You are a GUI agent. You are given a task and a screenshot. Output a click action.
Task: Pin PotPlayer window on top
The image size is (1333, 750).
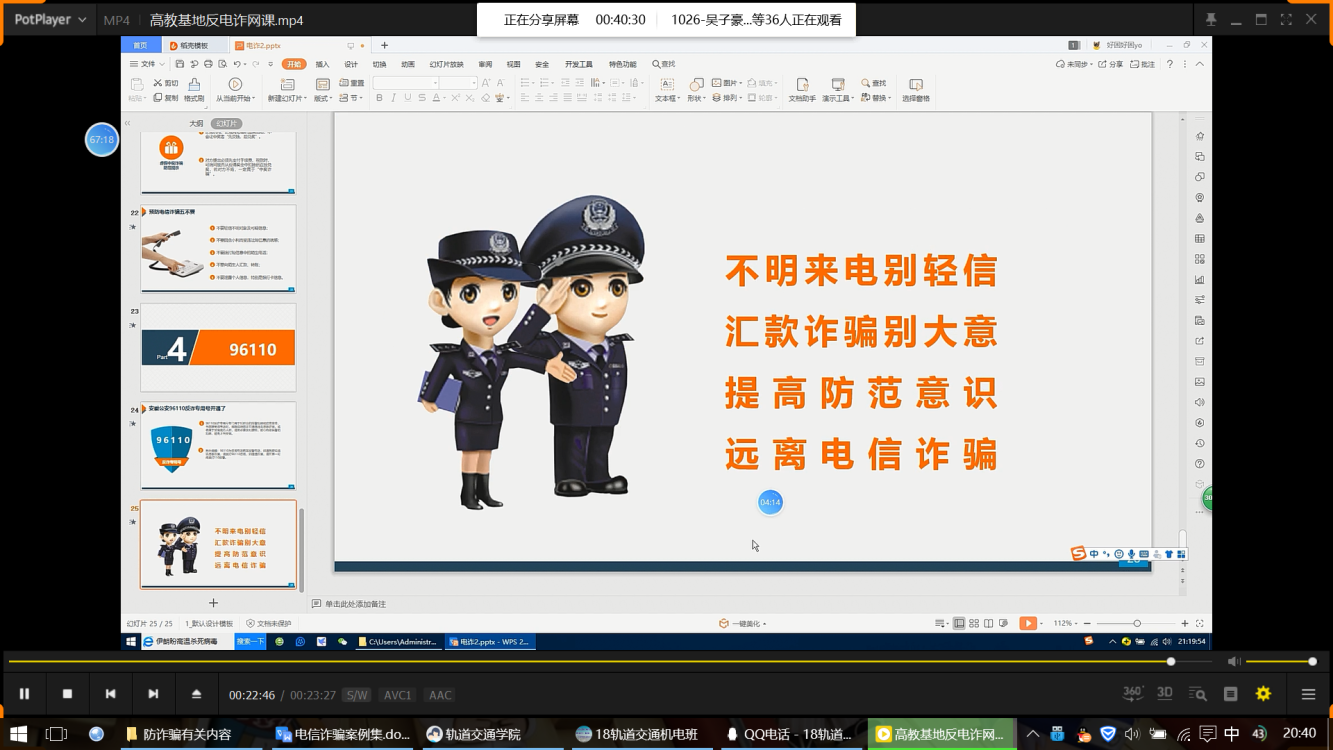coord(1211,20)
